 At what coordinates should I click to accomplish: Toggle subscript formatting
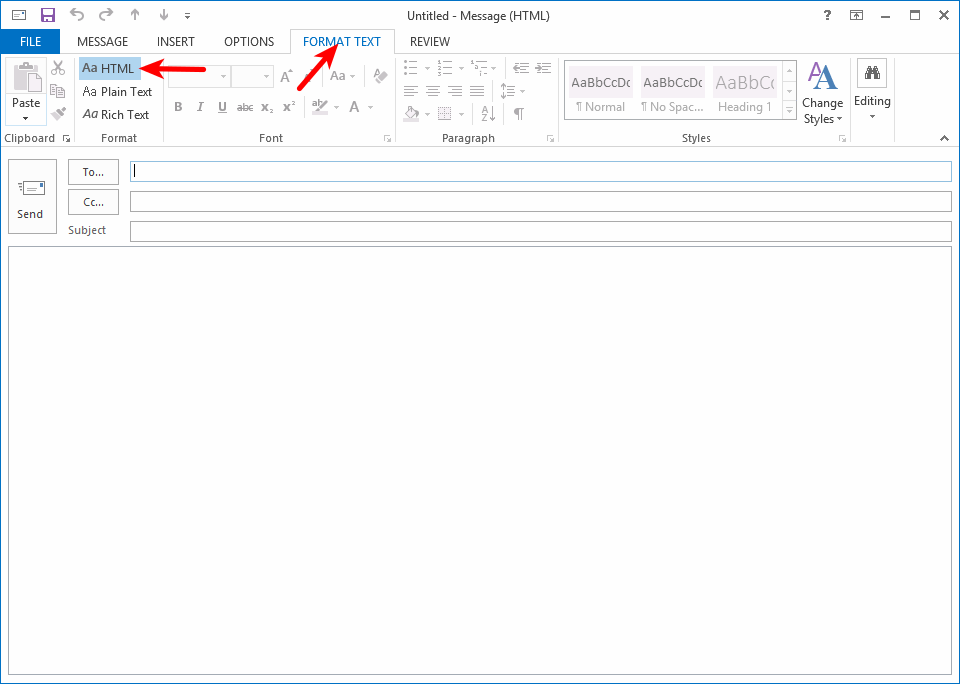pyautogui.click(x=267, y=108)
